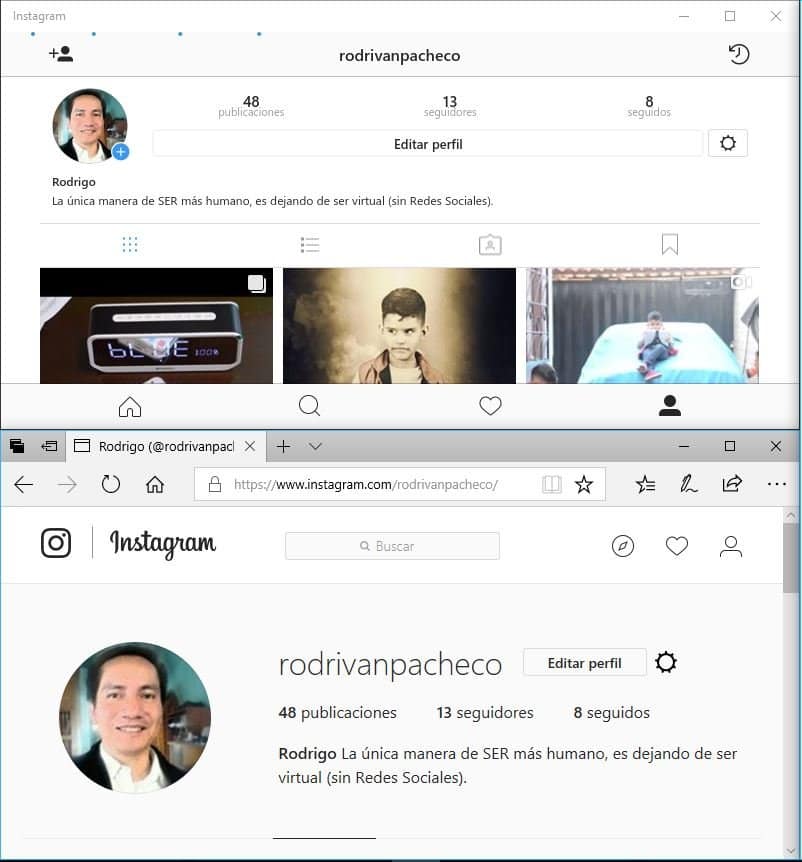Select the home icon in the bottom navigation
The width and height of the screenshot is (802, 862).
129,406
